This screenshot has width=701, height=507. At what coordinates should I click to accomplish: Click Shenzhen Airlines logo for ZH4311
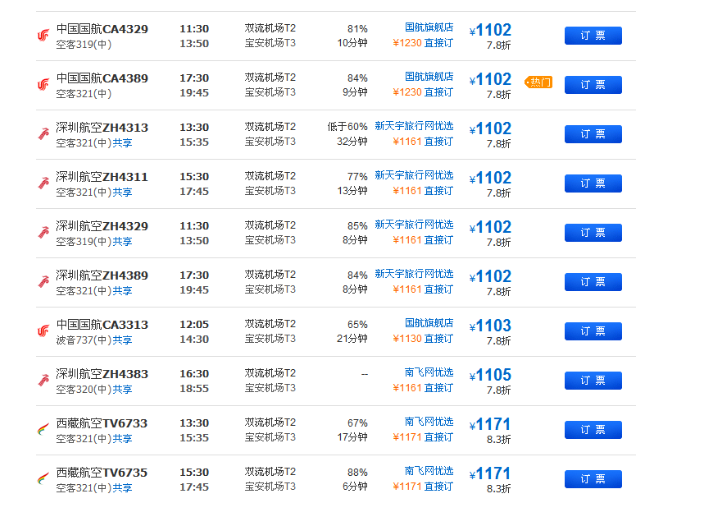pyautogui.click(x=43, y=183)
